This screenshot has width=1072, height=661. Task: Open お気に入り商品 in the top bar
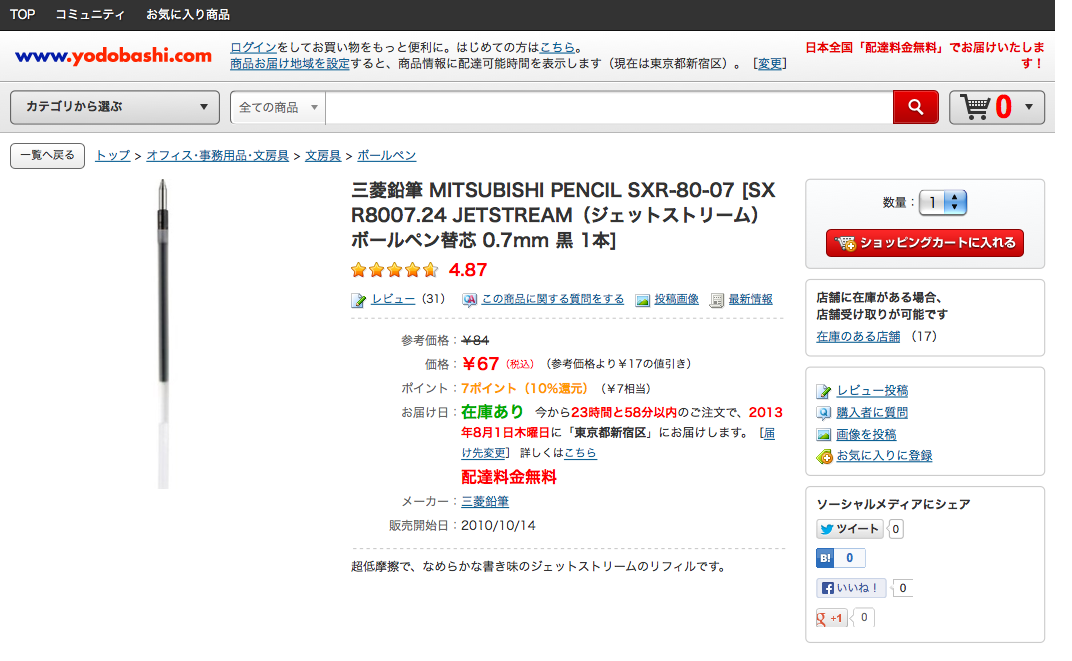coord(188,14)
